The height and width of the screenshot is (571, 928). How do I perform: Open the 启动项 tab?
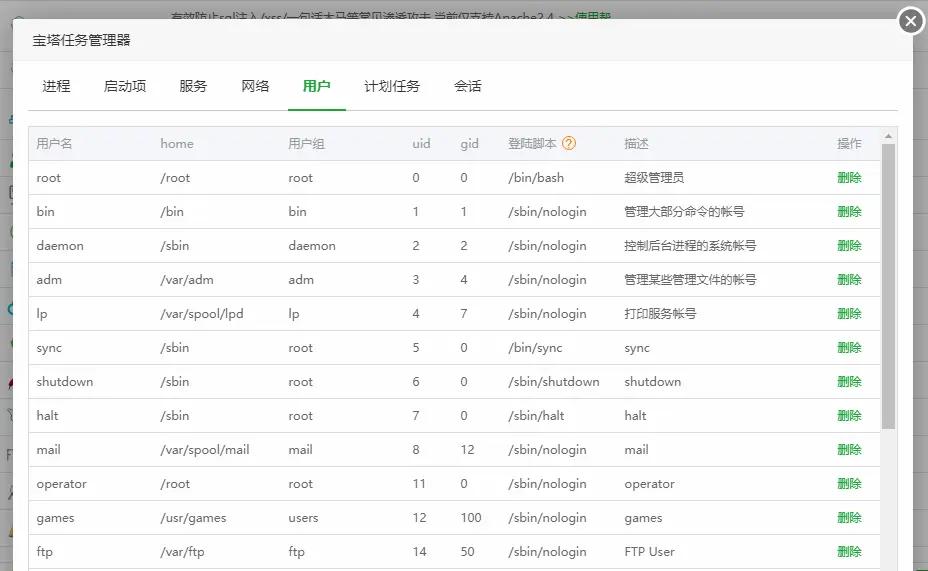pos(125,86)
